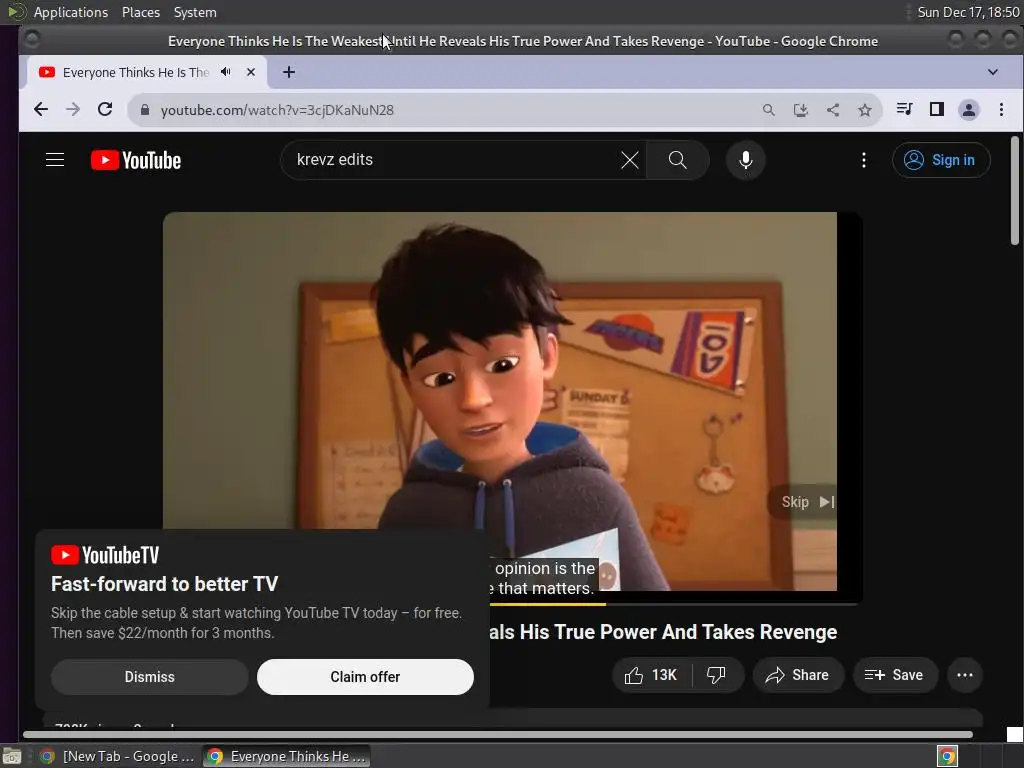Close the Everyone Thinks He Is The tab

[x=251, y=72]
